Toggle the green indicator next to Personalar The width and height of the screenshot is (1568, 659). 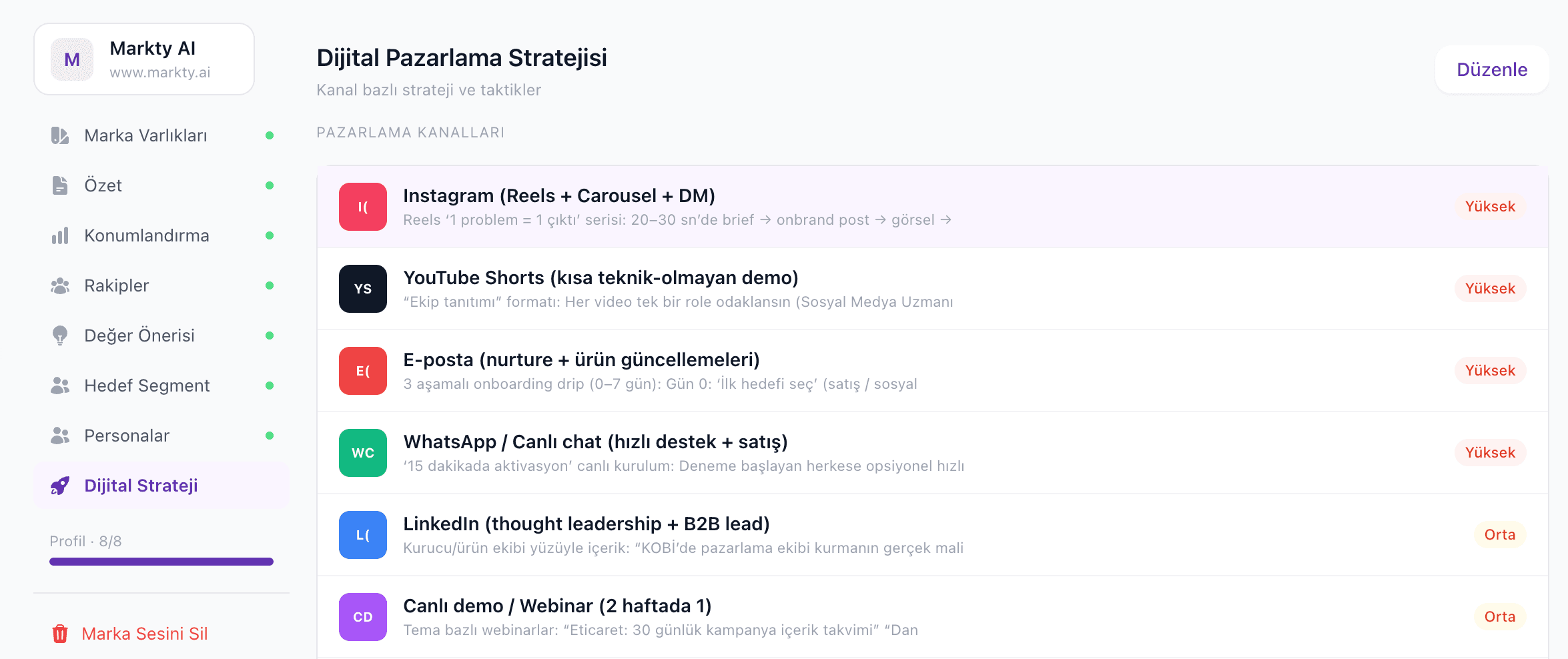[269, 436]
